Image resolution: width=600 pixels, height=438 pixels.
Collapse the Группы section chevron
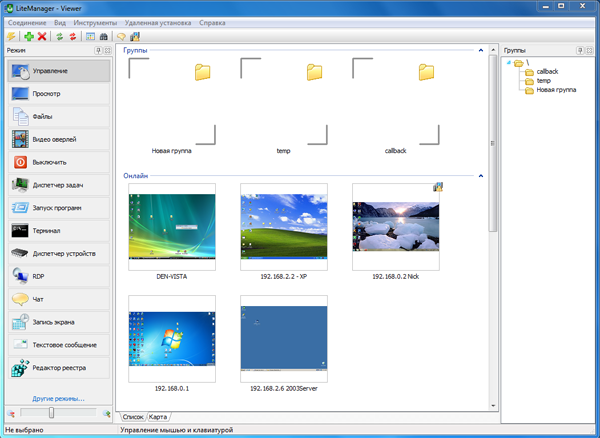point(481,50)
